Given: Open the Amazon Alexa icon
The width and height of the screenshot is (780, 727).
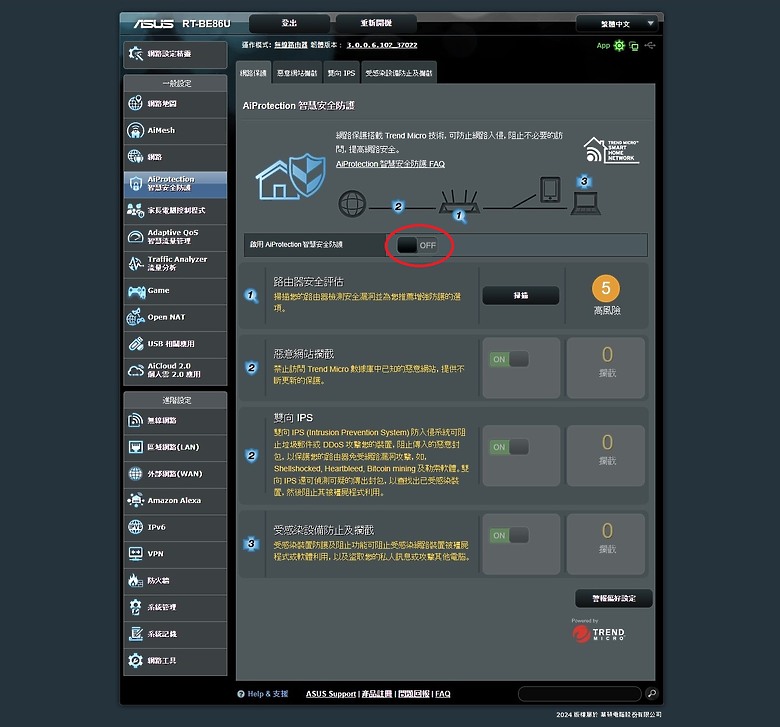Looking at the screenshot, I should coord(135,500).
